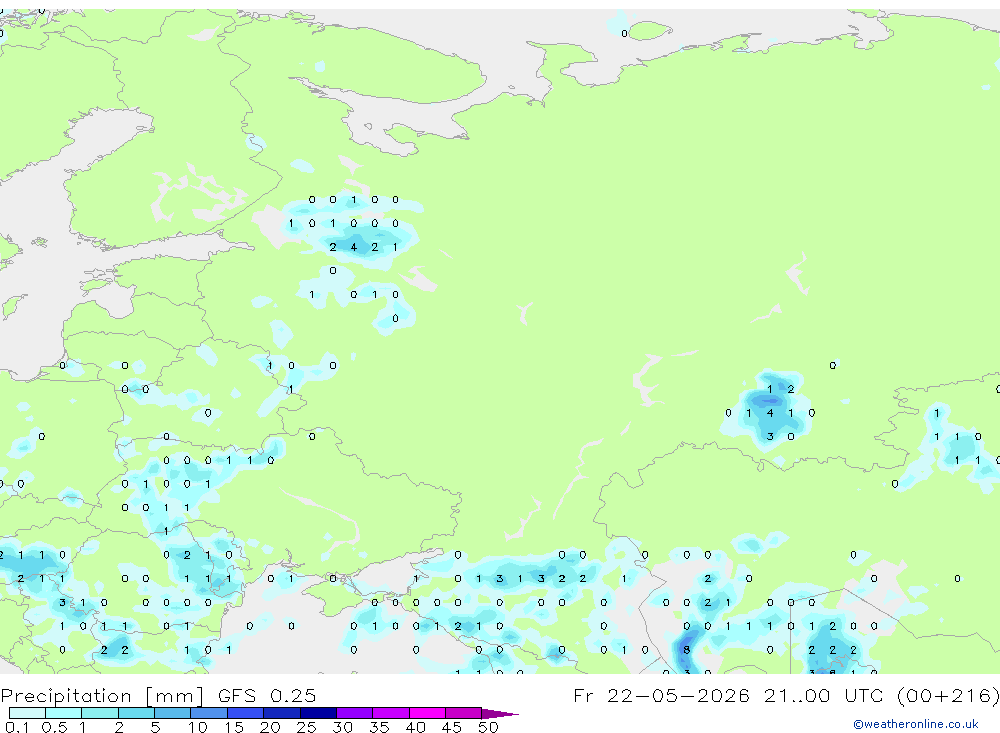Click the '10' legend scale label
Screen dimensions: 1000x733
pyautogui.click(x=197, y=727)
